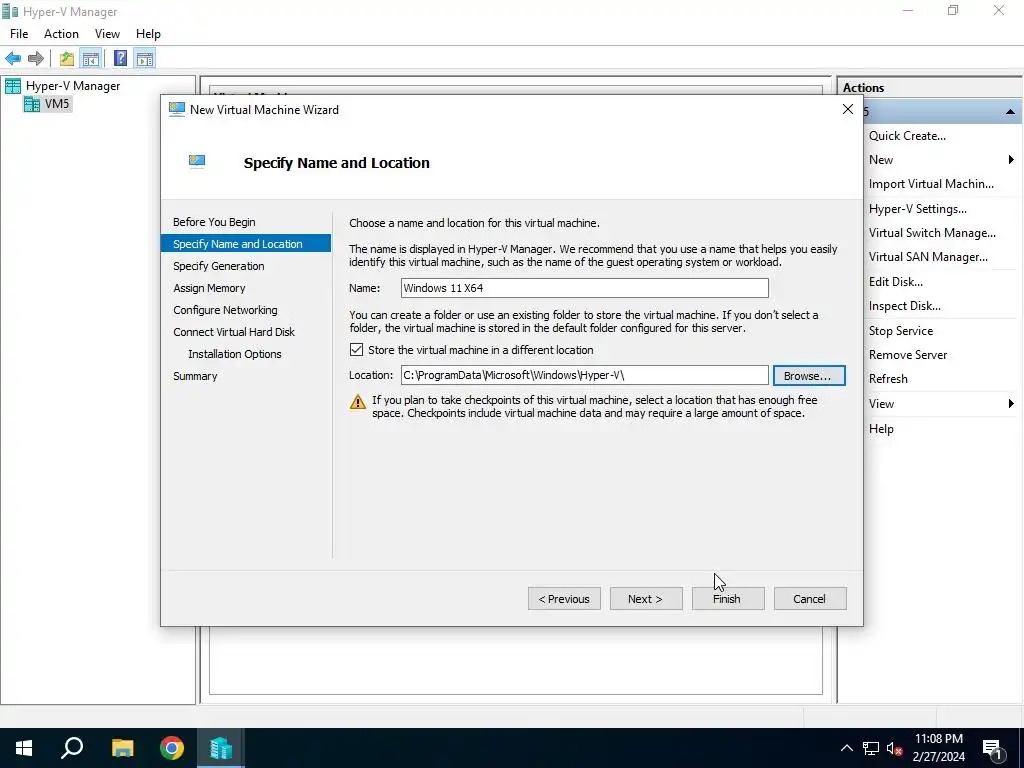Screen dimensions: 1024x768
Task: Click the virtual machine Name field
Action: [x=584, y=288]
